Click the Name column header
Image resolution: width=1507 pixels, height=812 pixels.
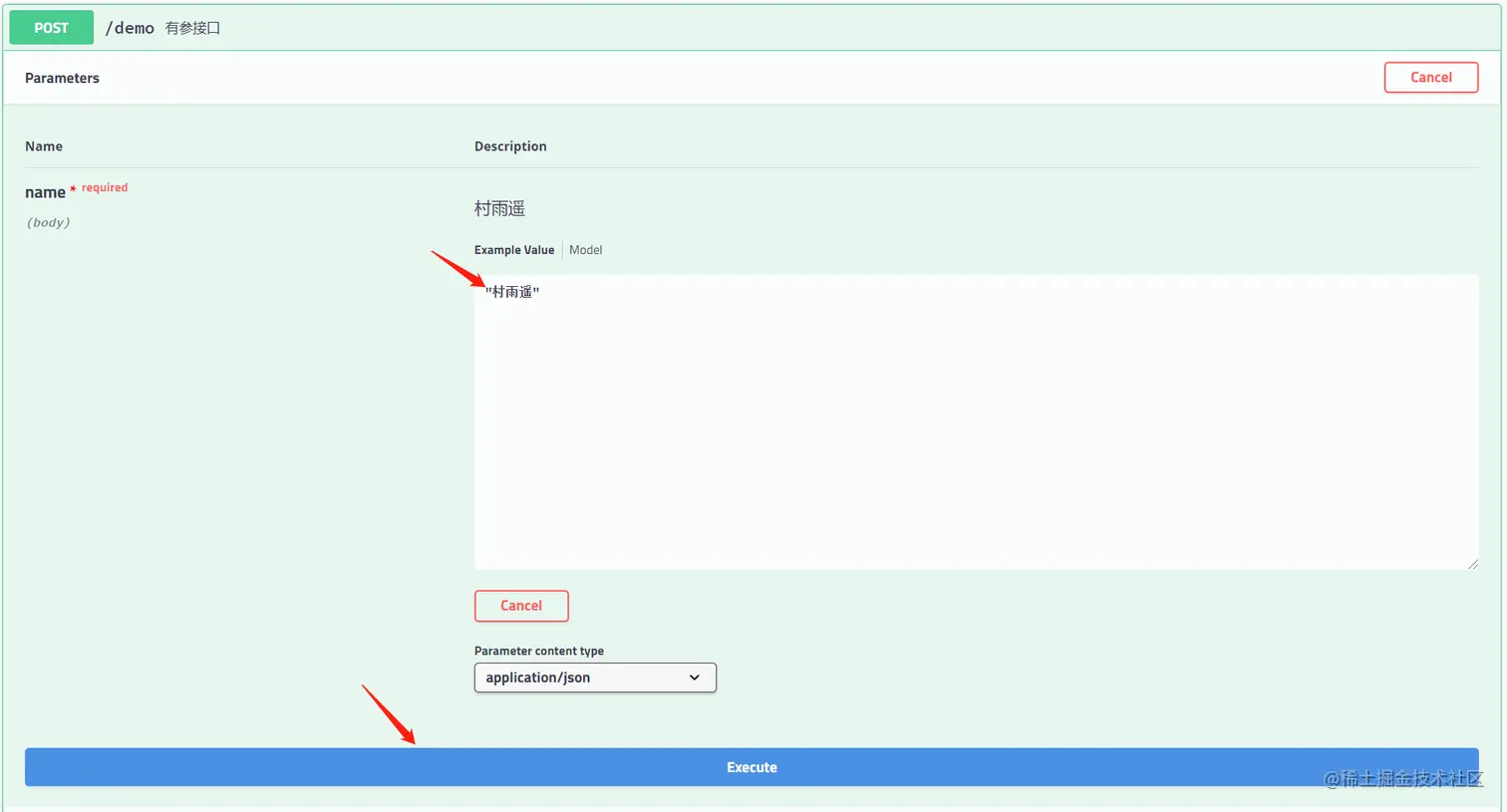(44, 145)
